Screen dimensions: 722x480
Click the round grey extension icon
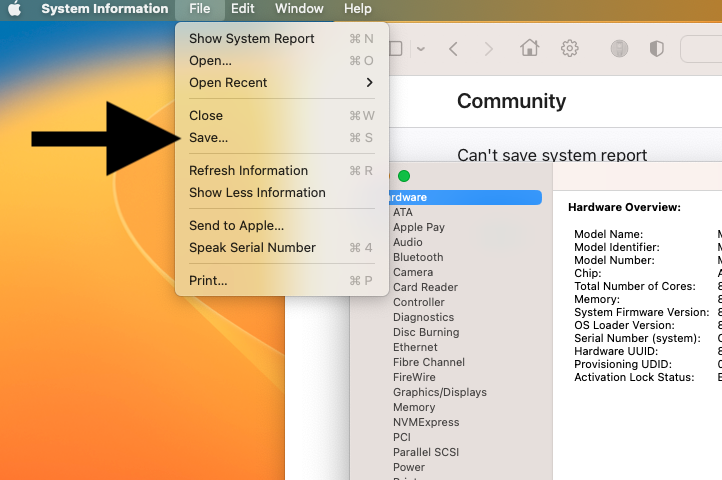click(x=619, y=48)
